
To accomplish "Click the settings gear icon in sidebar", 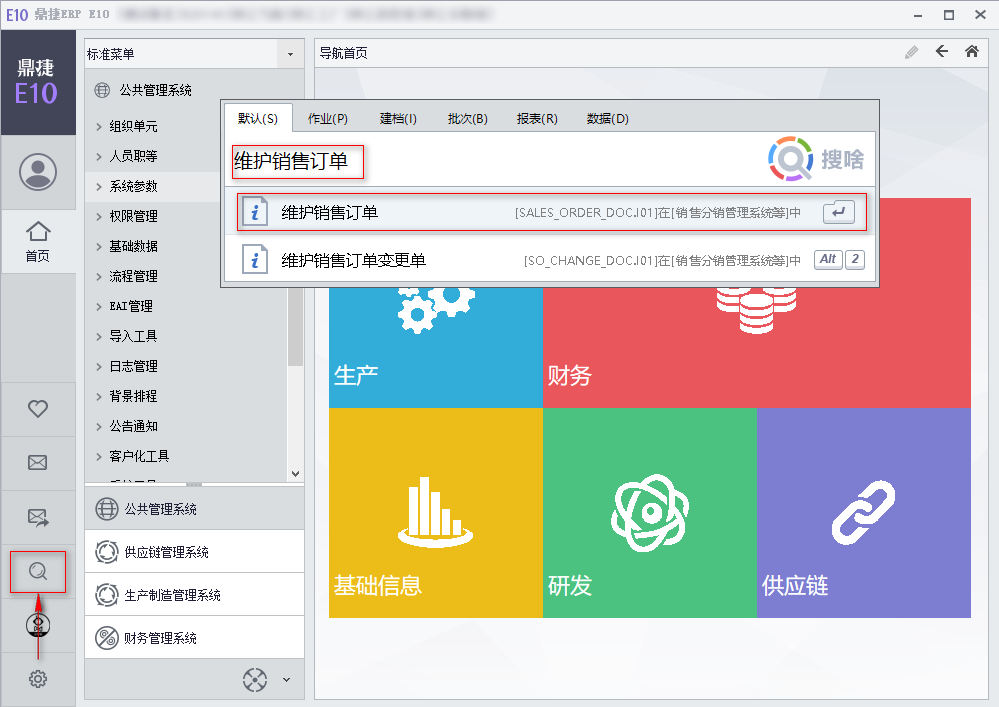I will point(38,679).
